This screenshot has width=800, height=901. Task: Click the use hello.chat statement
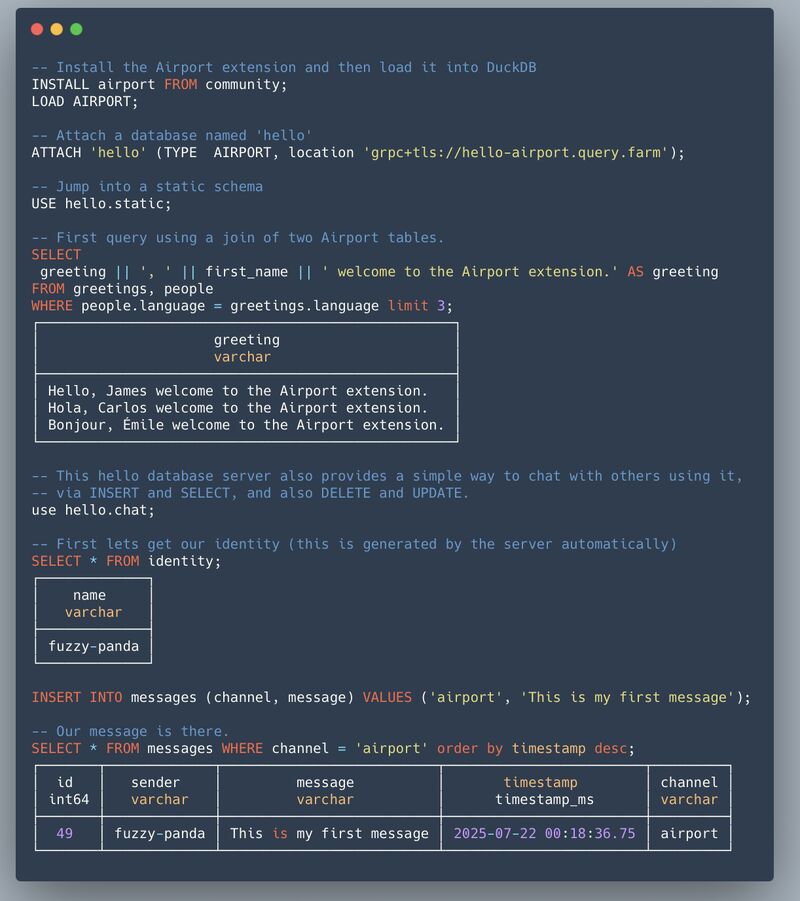click(93, 511)
